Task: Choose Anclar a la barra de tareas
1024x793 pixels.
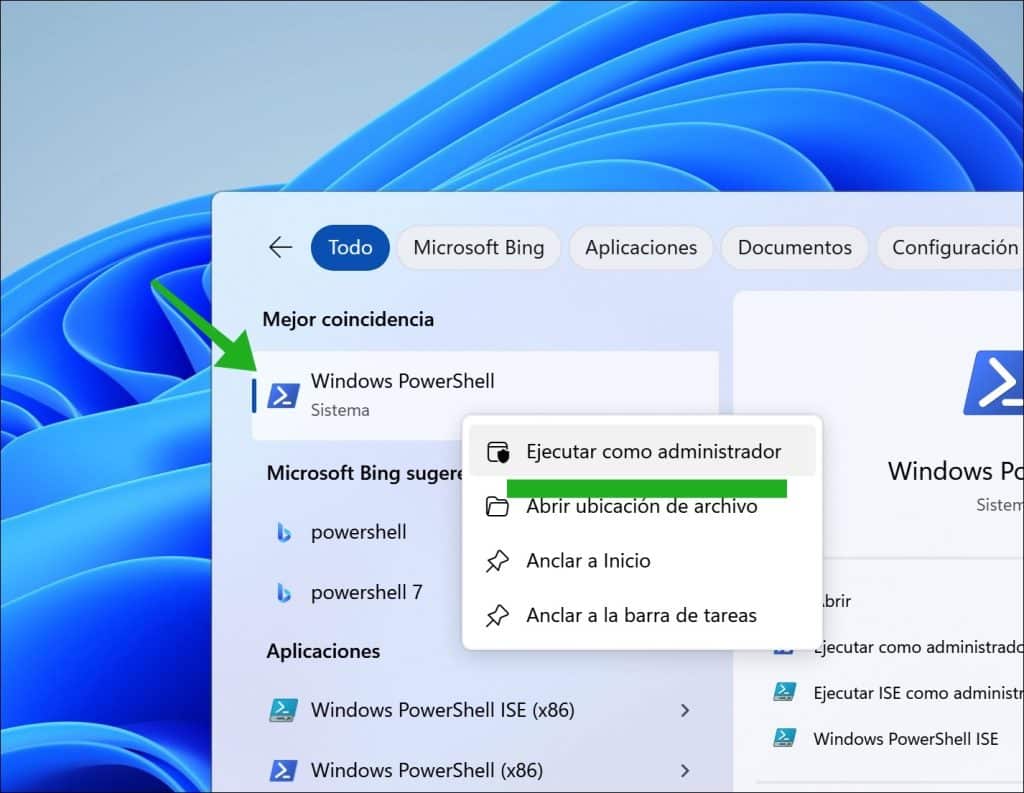Action: tap(641, 615)
